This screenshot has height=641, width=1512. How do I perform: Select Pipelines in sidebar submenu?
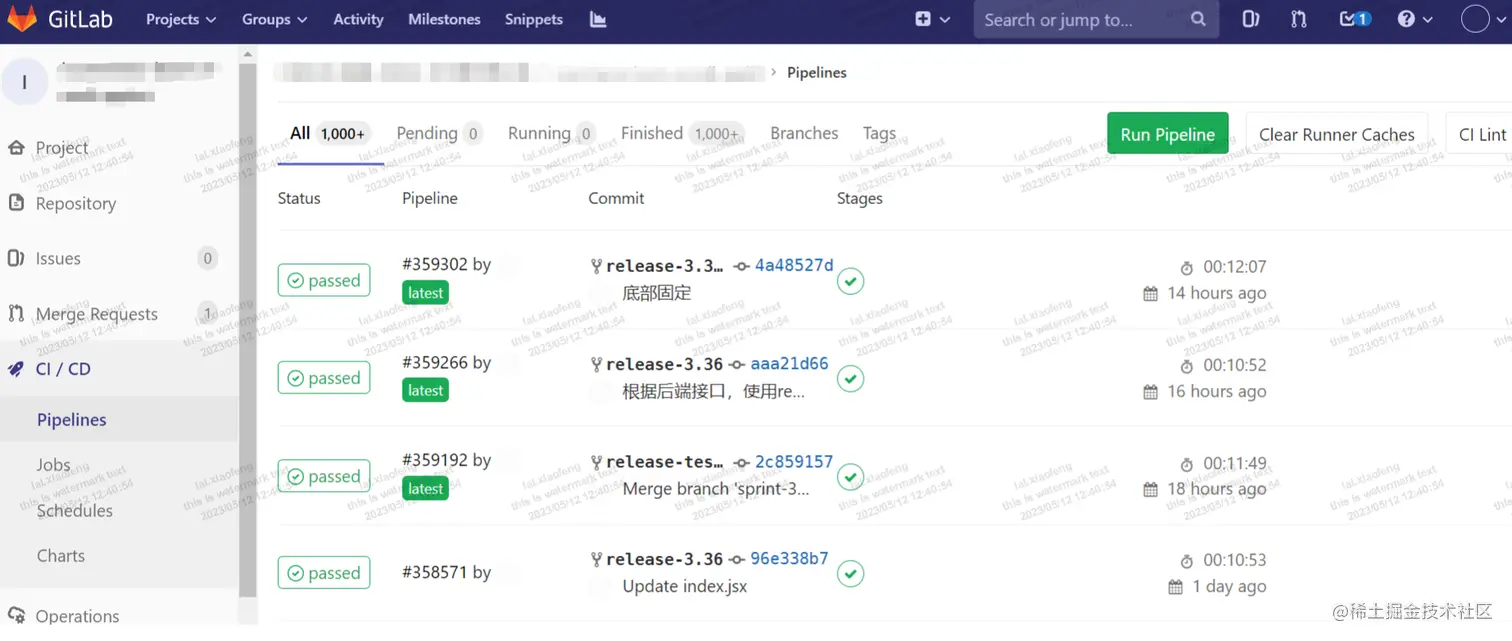[71, 420]
